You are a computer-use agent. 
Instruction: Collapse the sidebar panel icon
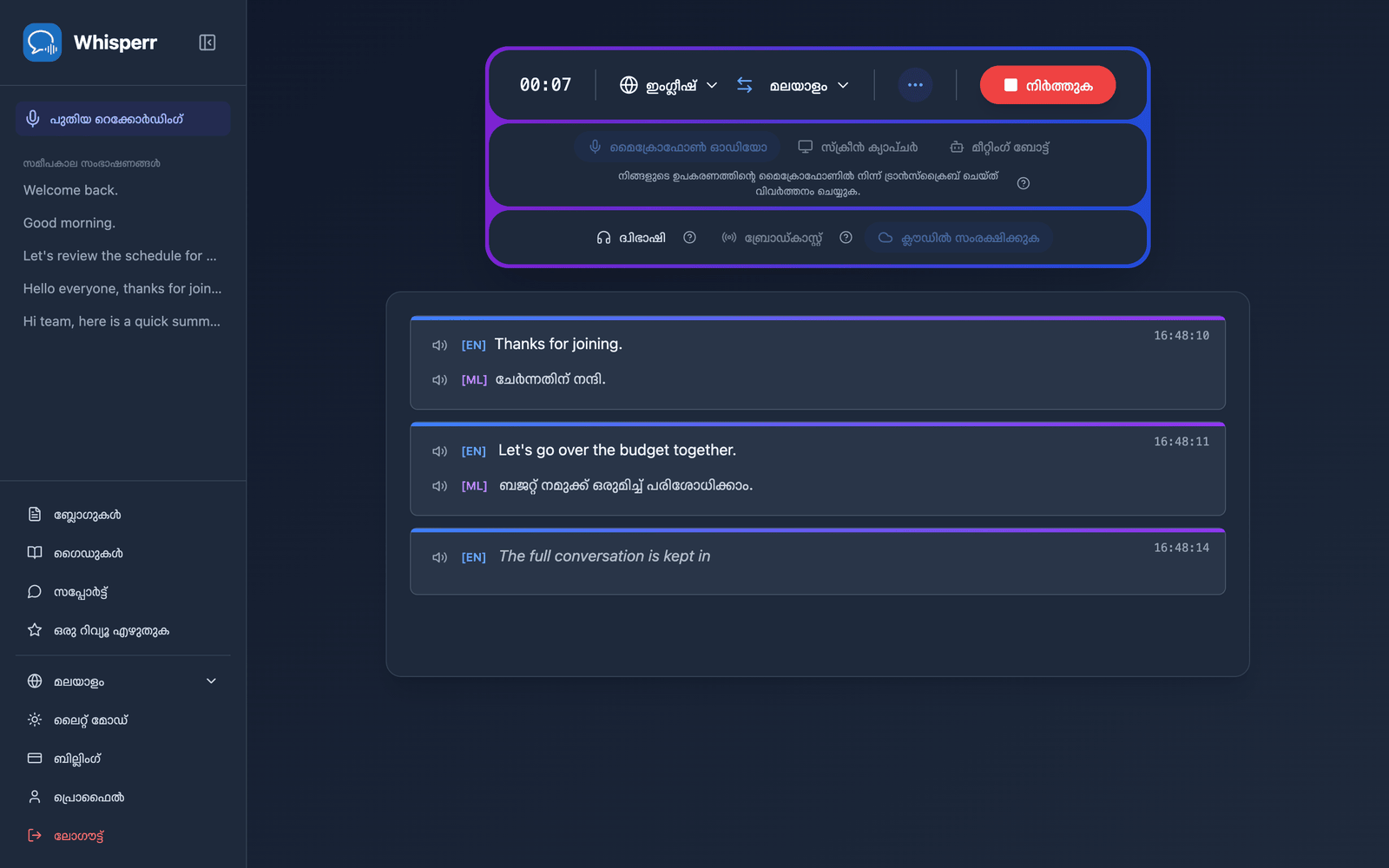click(x=207, y=43)
